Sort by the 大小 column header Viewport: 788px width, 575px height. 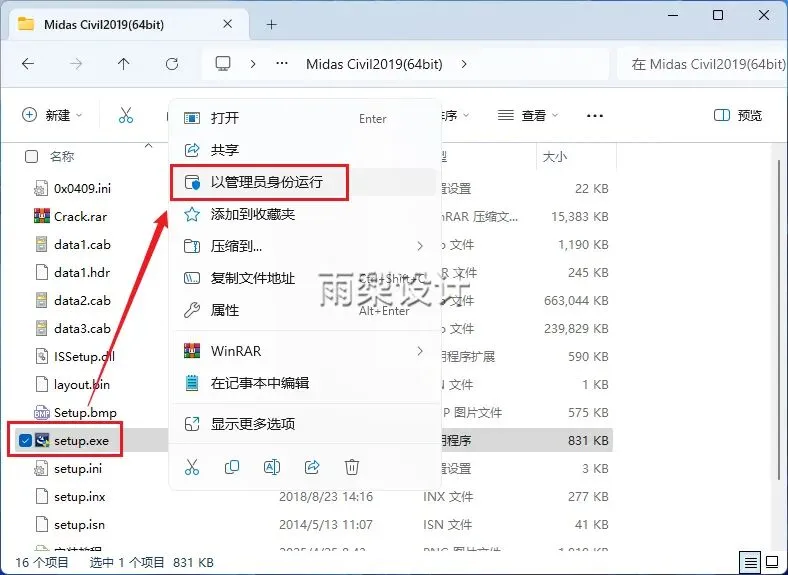tap(555, 157)
